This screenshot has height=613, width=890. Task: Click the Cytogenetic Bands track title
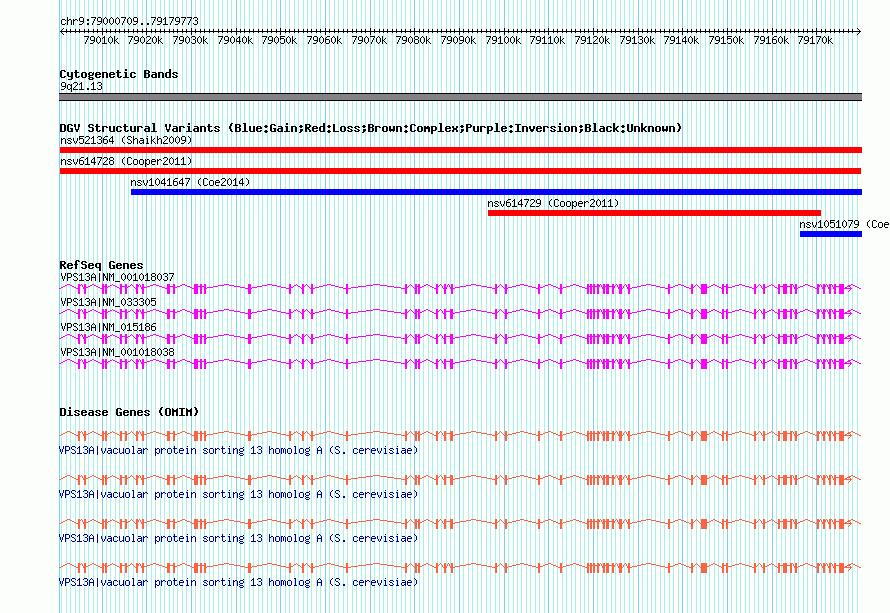[119, 74]
